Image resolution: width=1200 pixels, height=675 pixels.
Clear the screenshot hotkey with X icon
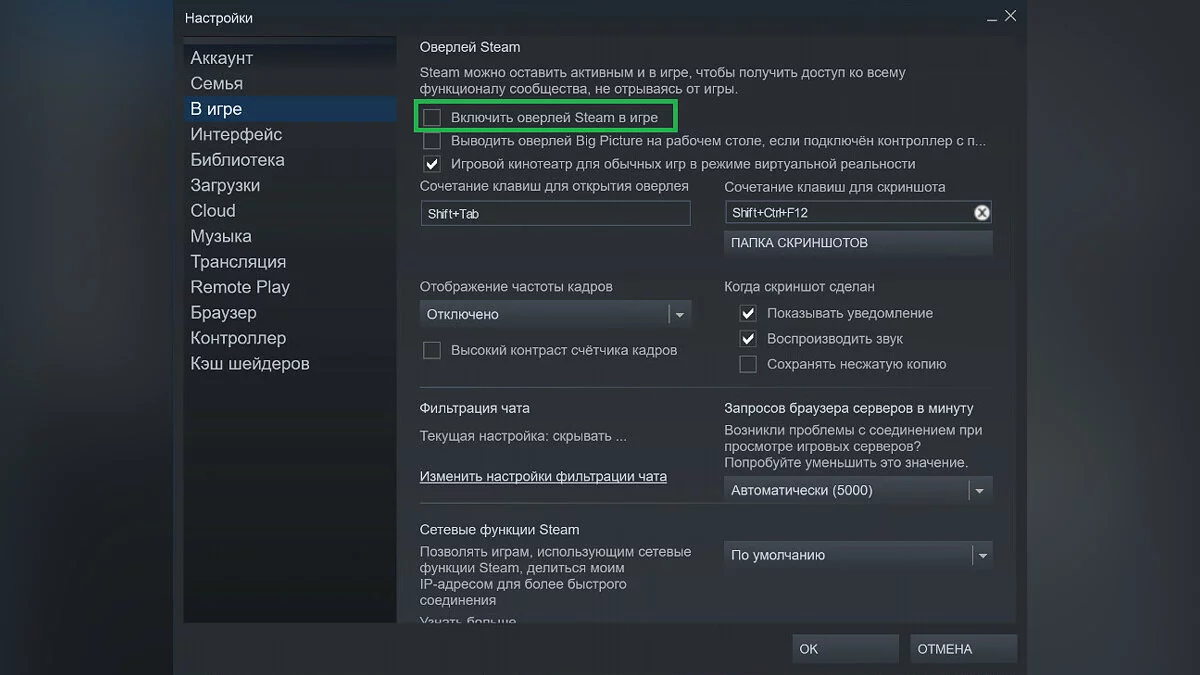(x=981, y=212)
